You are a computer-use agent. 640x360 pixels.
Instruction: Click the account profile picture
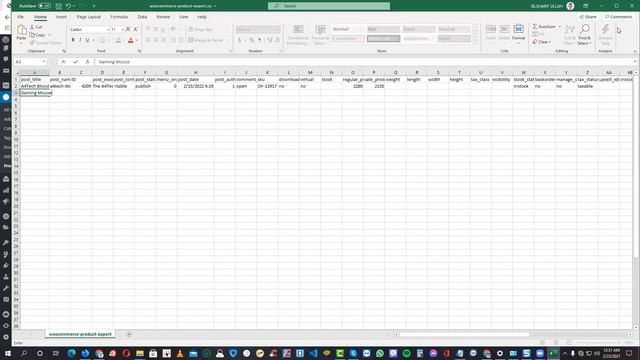(x=570, y=6)
